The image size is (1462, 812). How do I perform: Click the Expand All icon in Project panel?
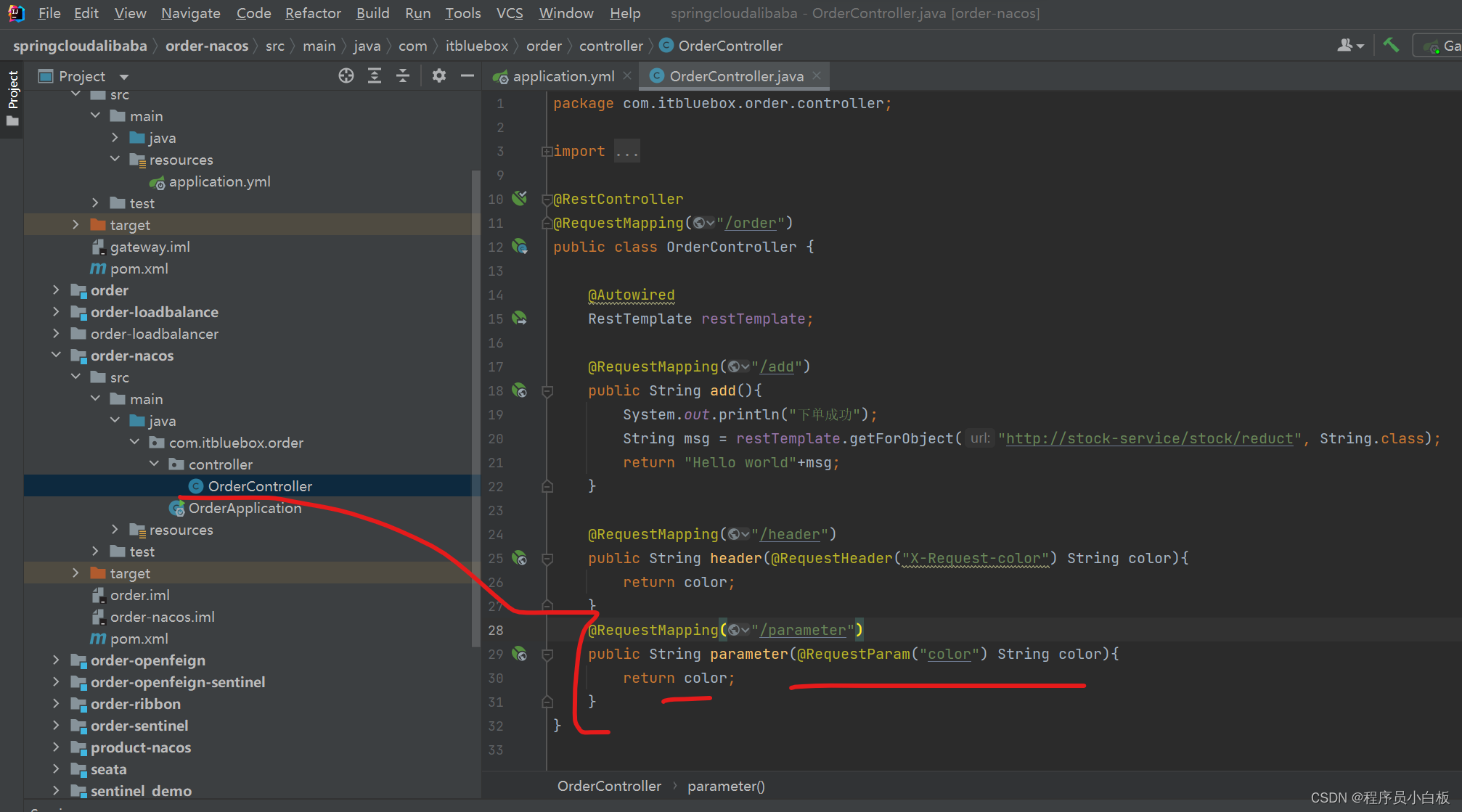(375, 75)
